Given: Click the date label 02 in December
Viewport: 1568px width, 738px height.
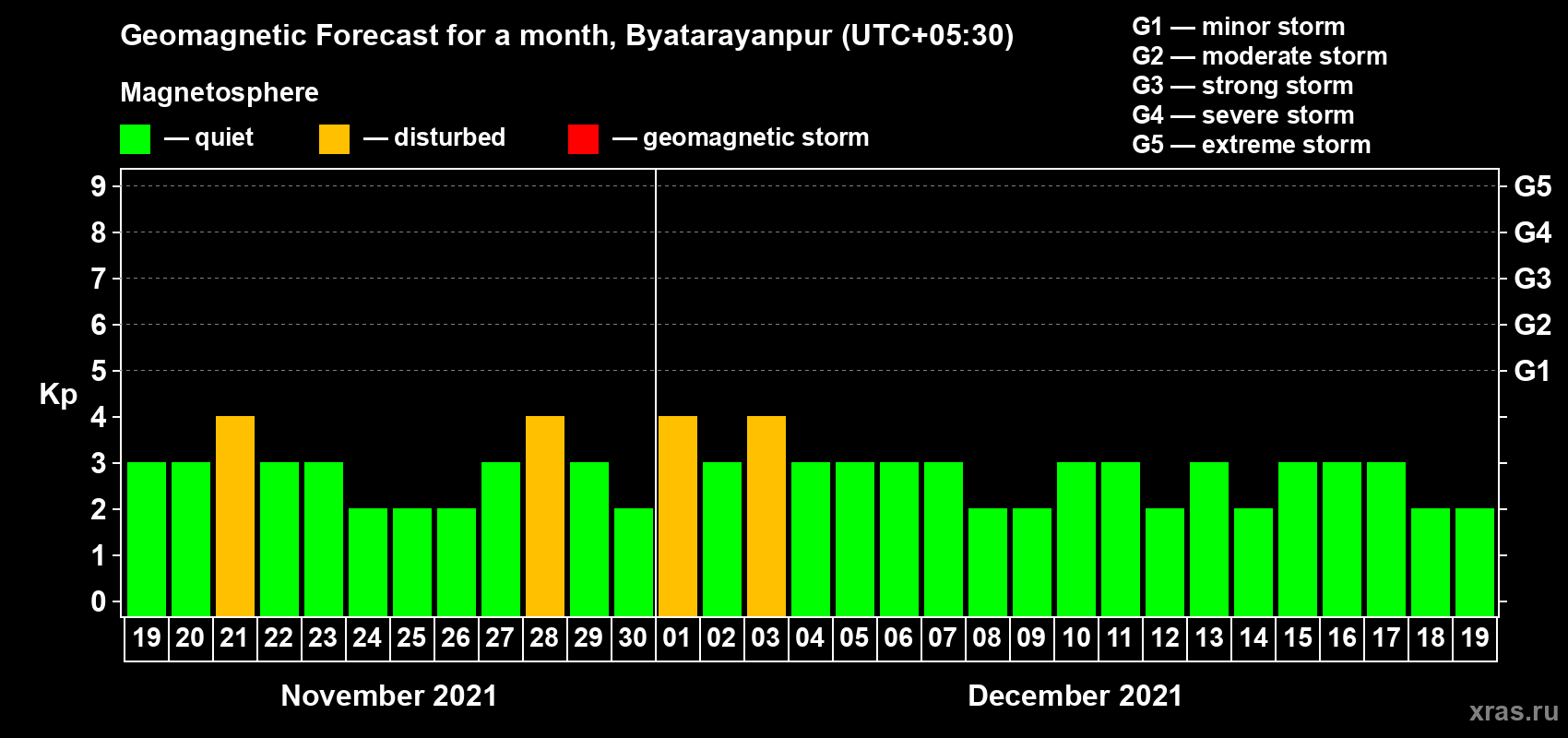Looking at the screenshot, I should pos(721,638).
